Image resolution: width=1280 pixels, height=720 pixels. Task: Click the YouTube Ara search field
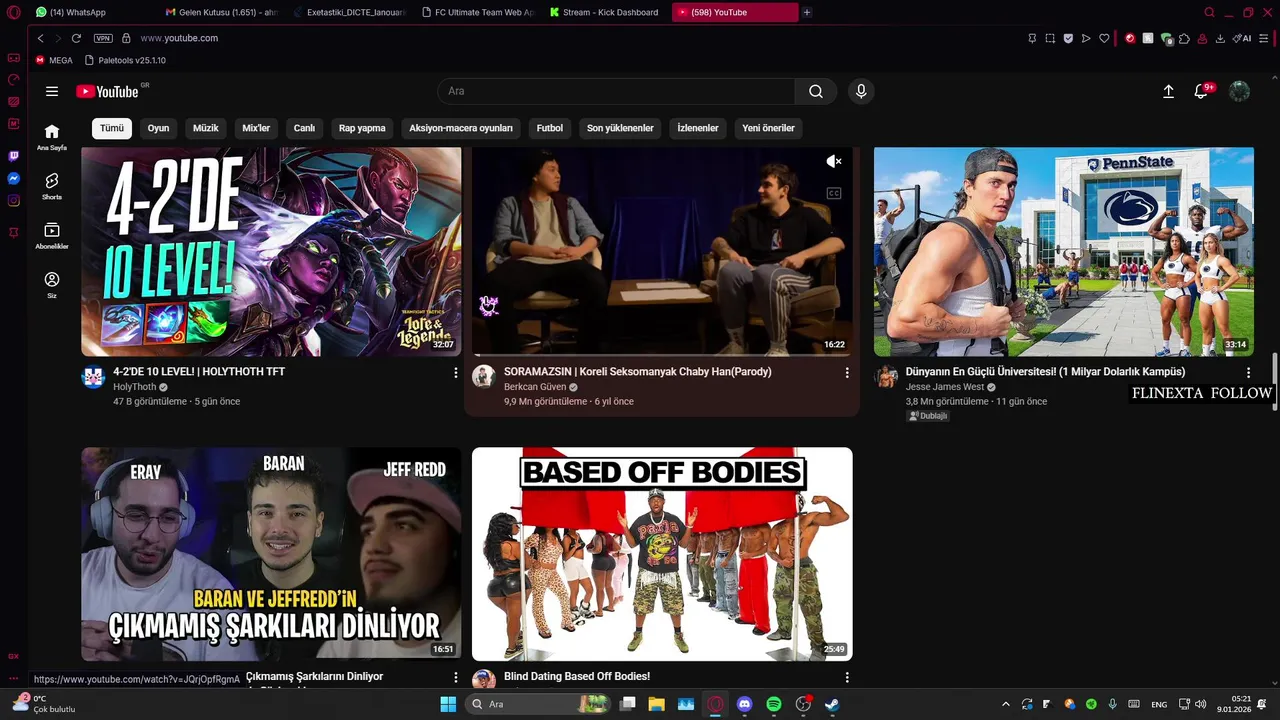616,91
